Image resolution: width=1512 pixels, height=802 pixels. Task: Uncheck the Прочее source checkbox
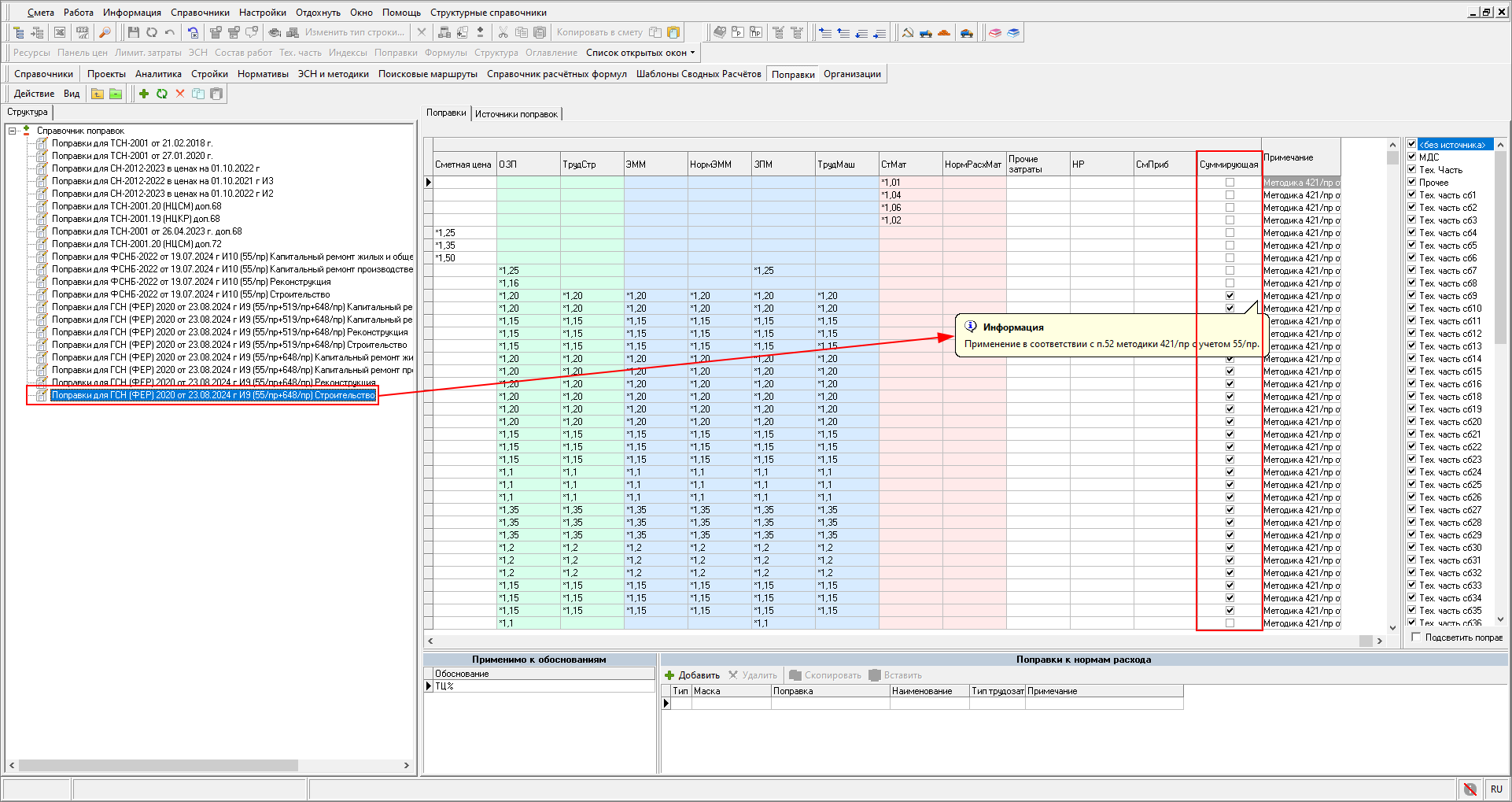tap(1412, 183)
